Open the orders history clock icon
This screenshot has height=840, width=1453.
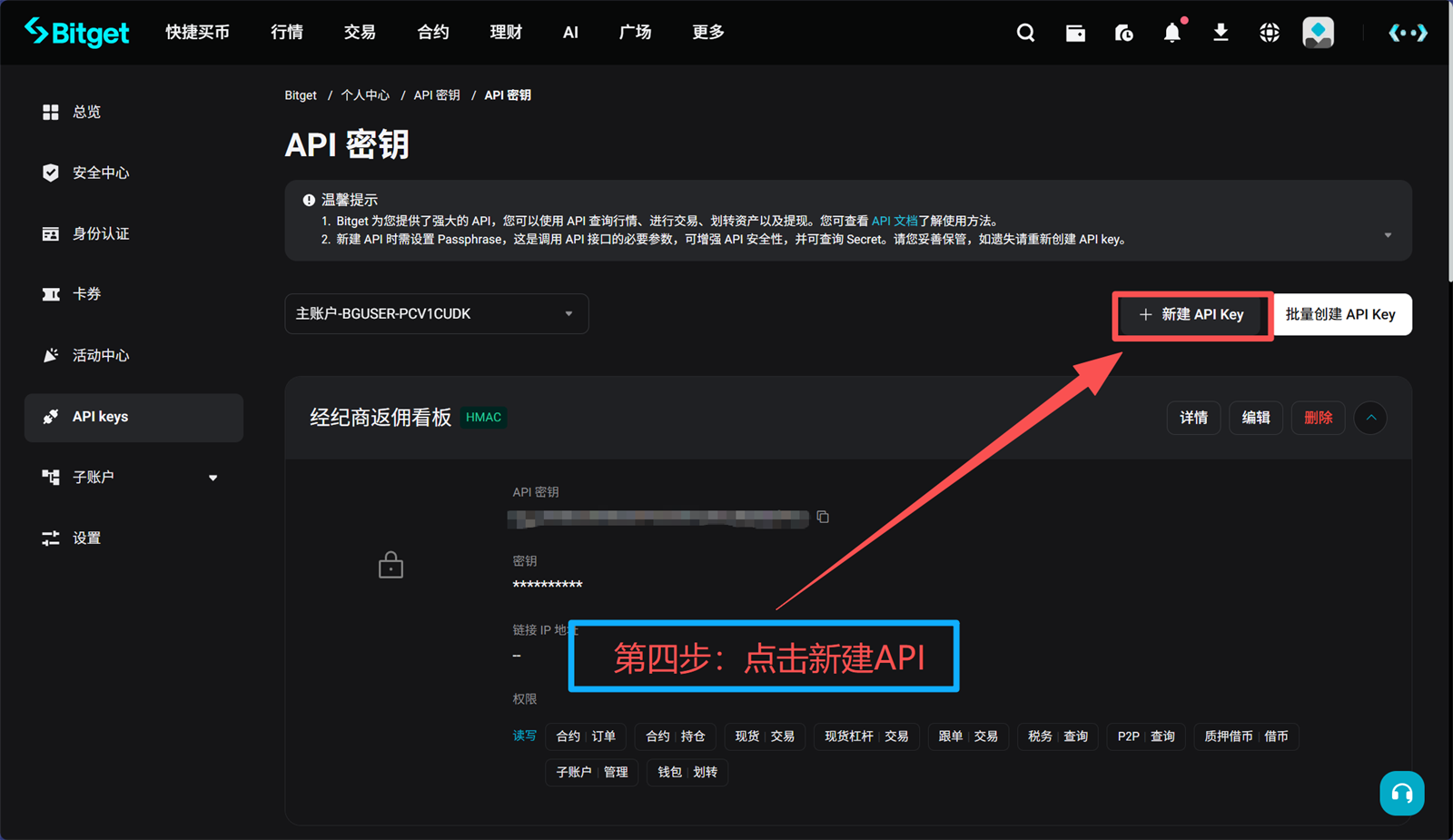click(x=1123, y=33)
